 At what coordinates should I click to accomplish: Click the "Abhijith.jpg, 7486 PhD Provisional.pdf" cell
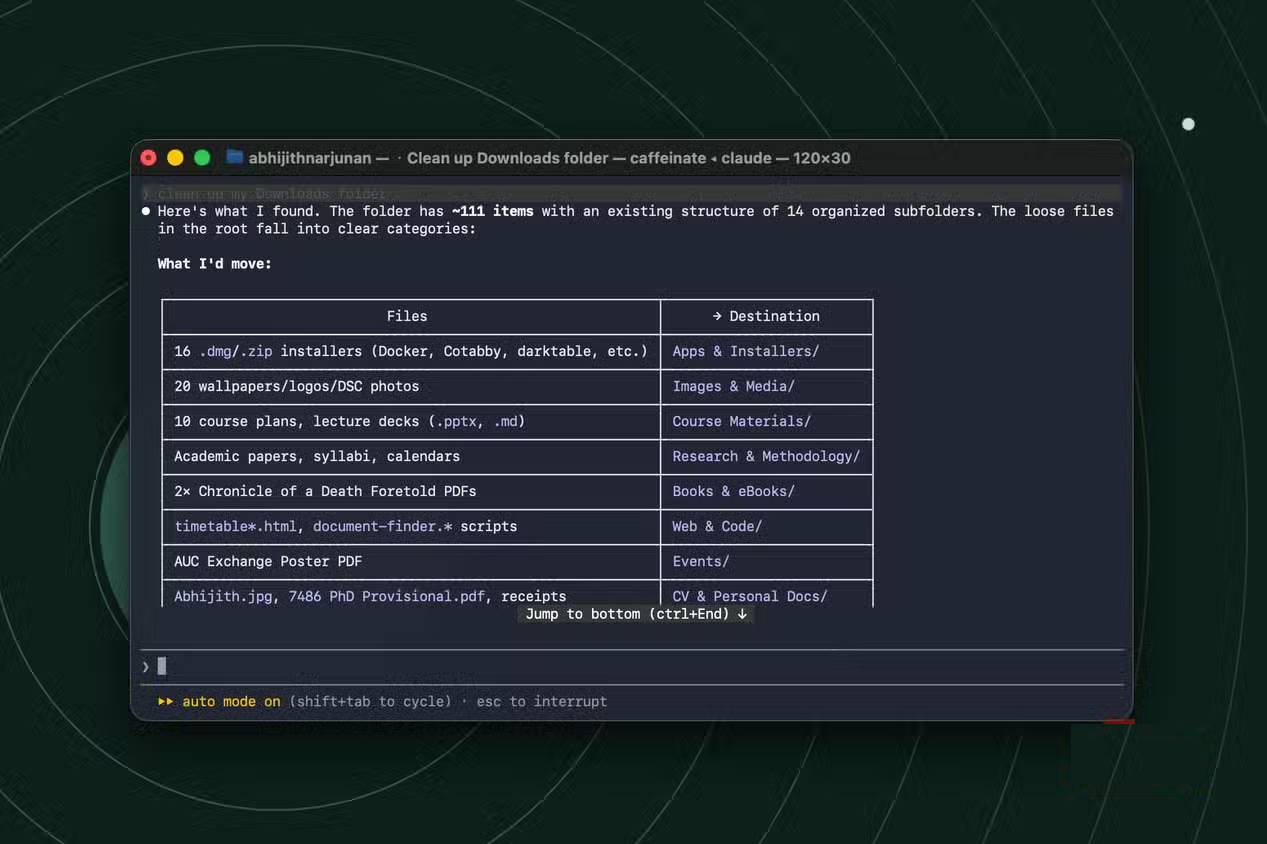coord(411,594)
